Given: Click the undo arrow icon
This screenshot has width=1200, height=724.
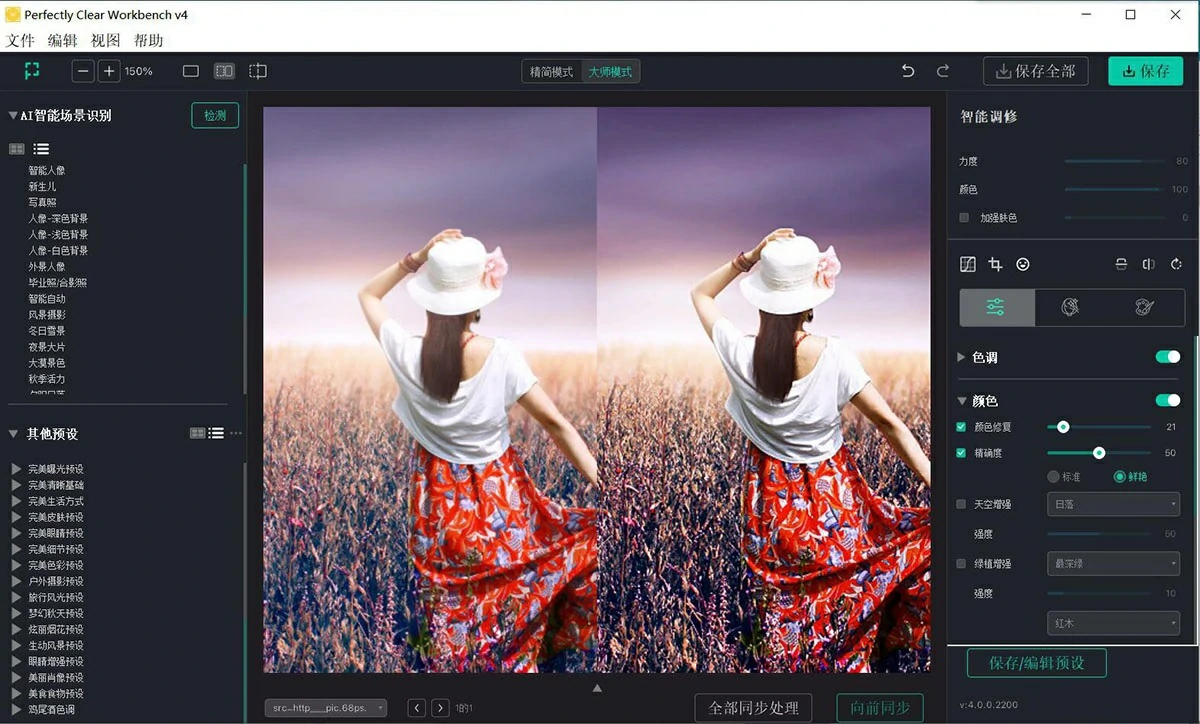Looking at the screenshot, I should point(908,71).
